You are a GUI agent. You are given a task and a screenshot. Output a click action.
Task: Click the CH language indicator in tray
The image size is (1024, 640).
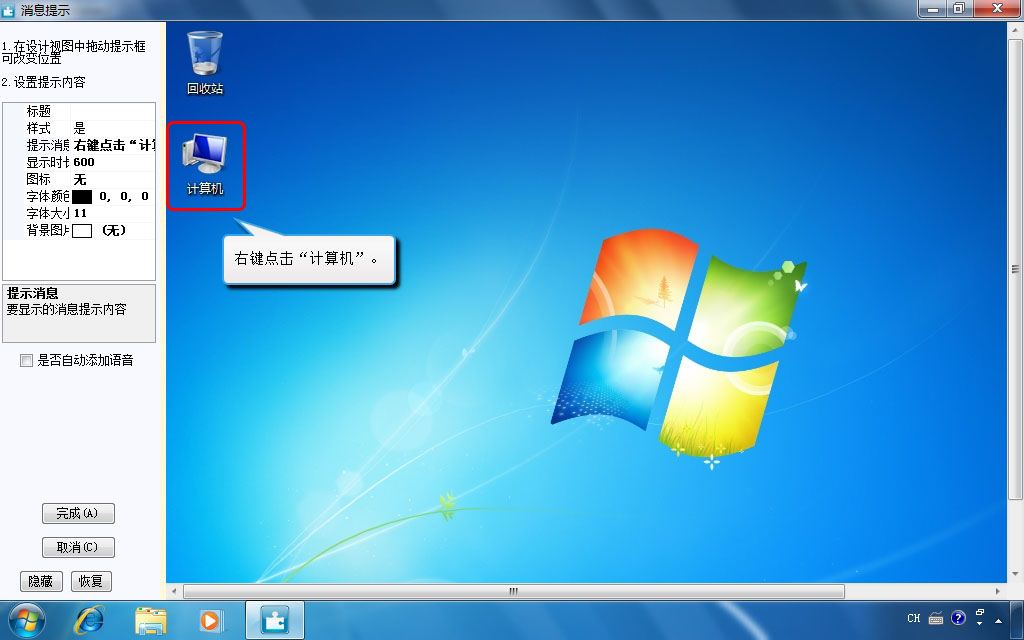[x=914, y=618]
